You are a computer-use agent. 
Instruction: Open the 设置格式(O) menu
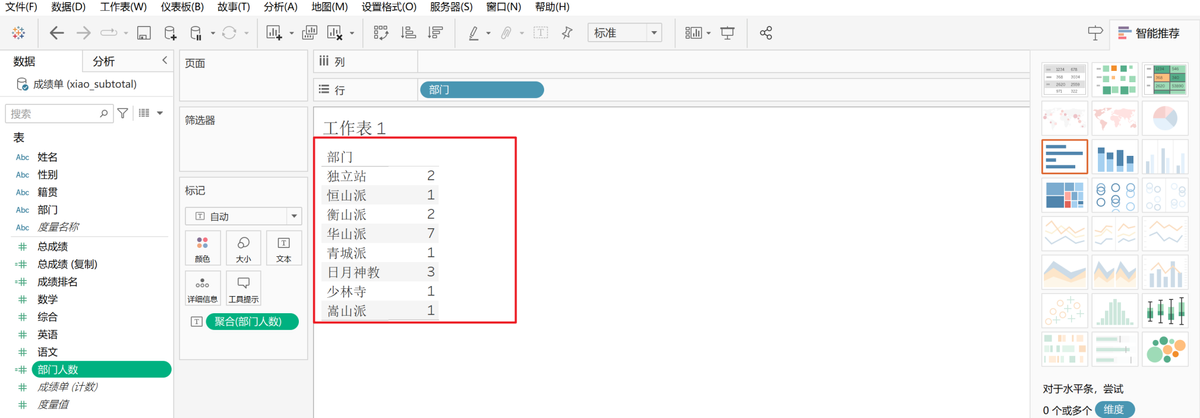[389, 7]
